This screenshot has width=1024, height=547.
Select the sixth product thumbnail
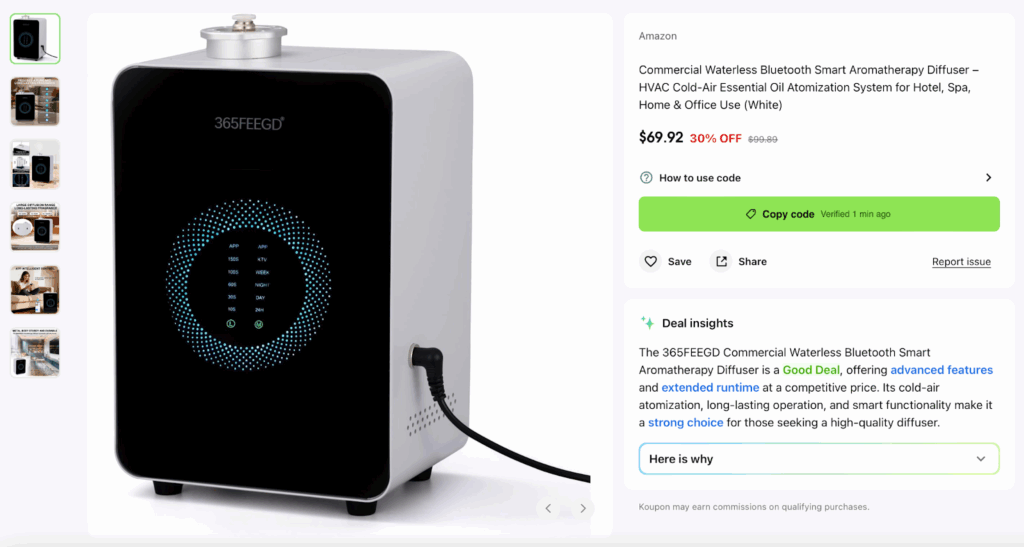(35, 352)
